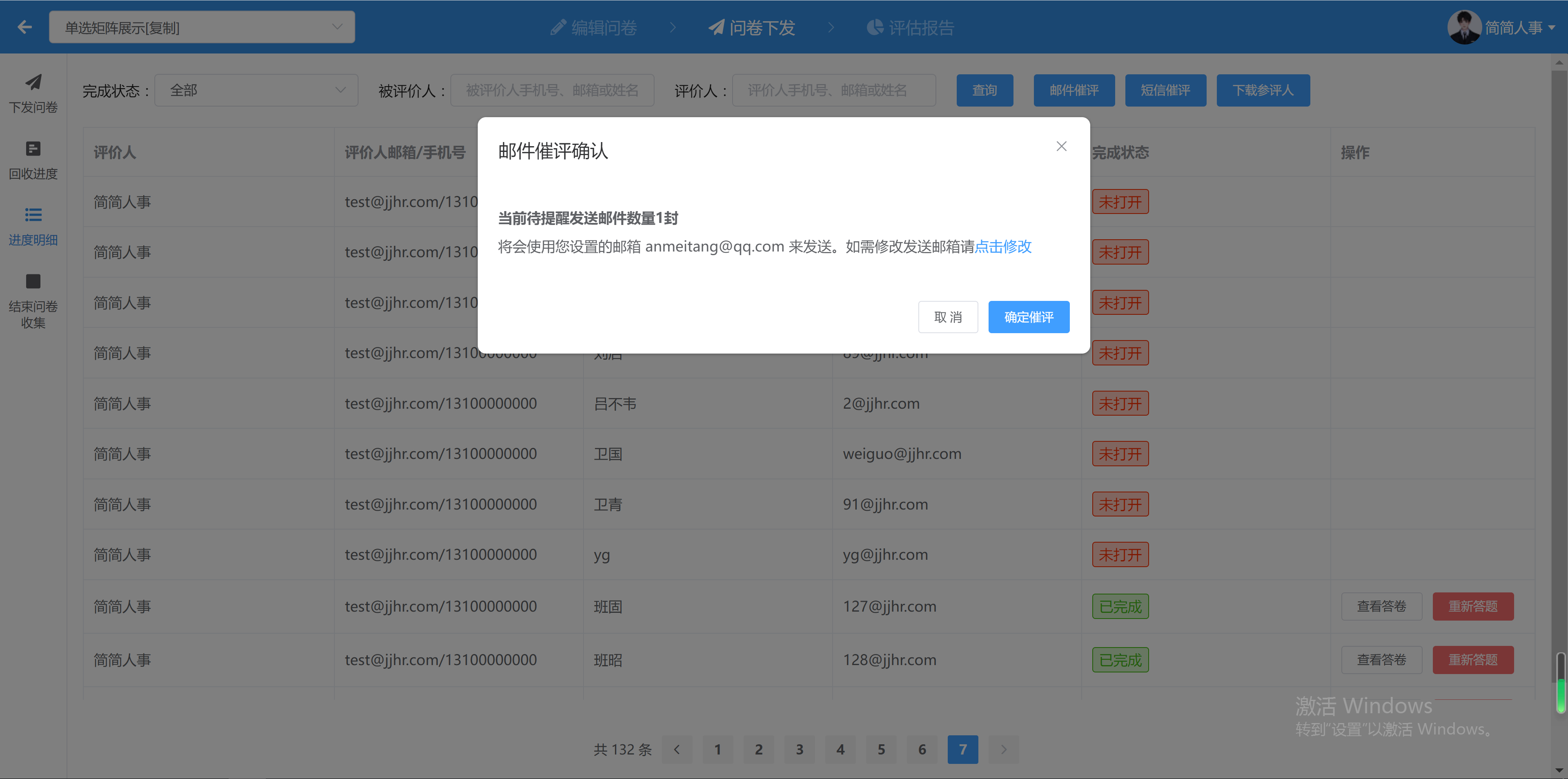This screenshot has height=779, width=1568.
Task: Click the back arrow icon
Action: 24,27
